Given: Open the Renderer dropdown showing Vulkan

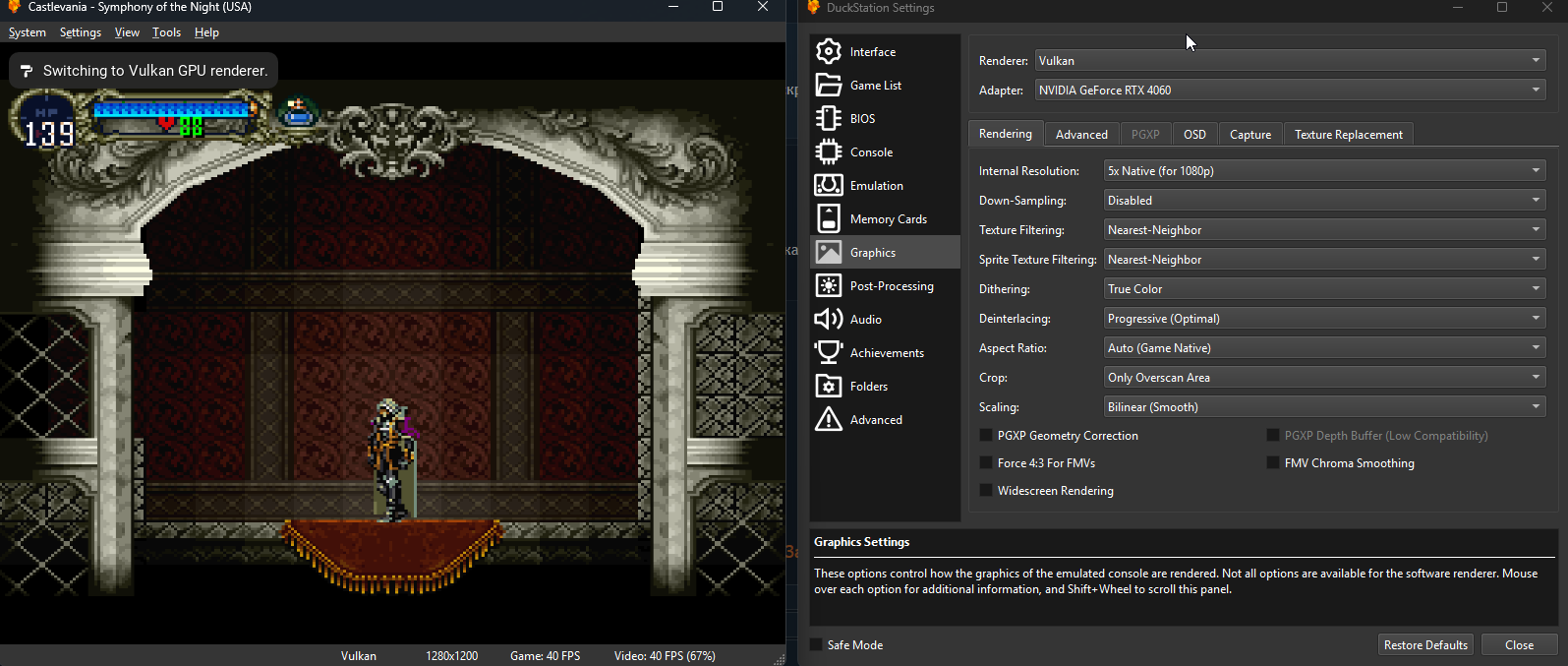Looking at the screenshot, I should [x=1290, y=60].
